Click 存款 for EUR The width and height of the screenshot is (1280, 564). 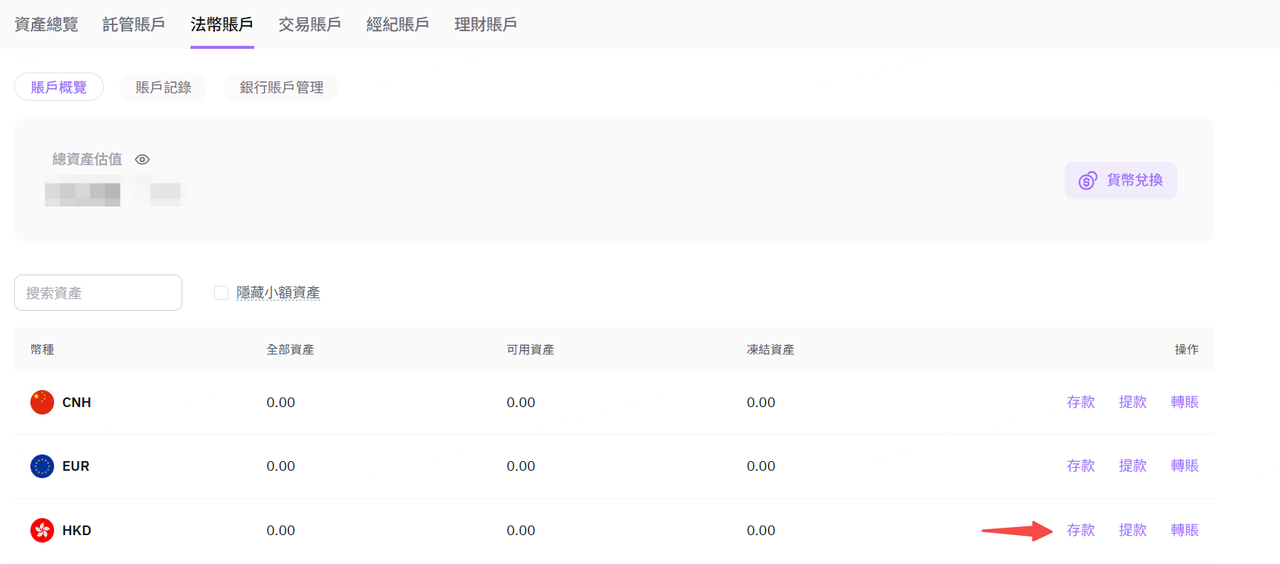1081,466
